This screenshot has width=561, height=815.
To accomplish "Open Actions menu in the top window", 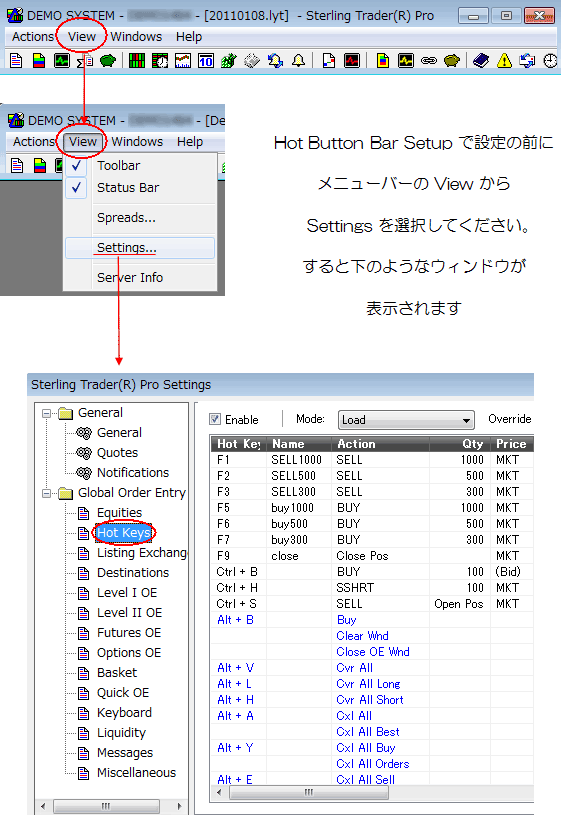I will (x=33, y=37).
